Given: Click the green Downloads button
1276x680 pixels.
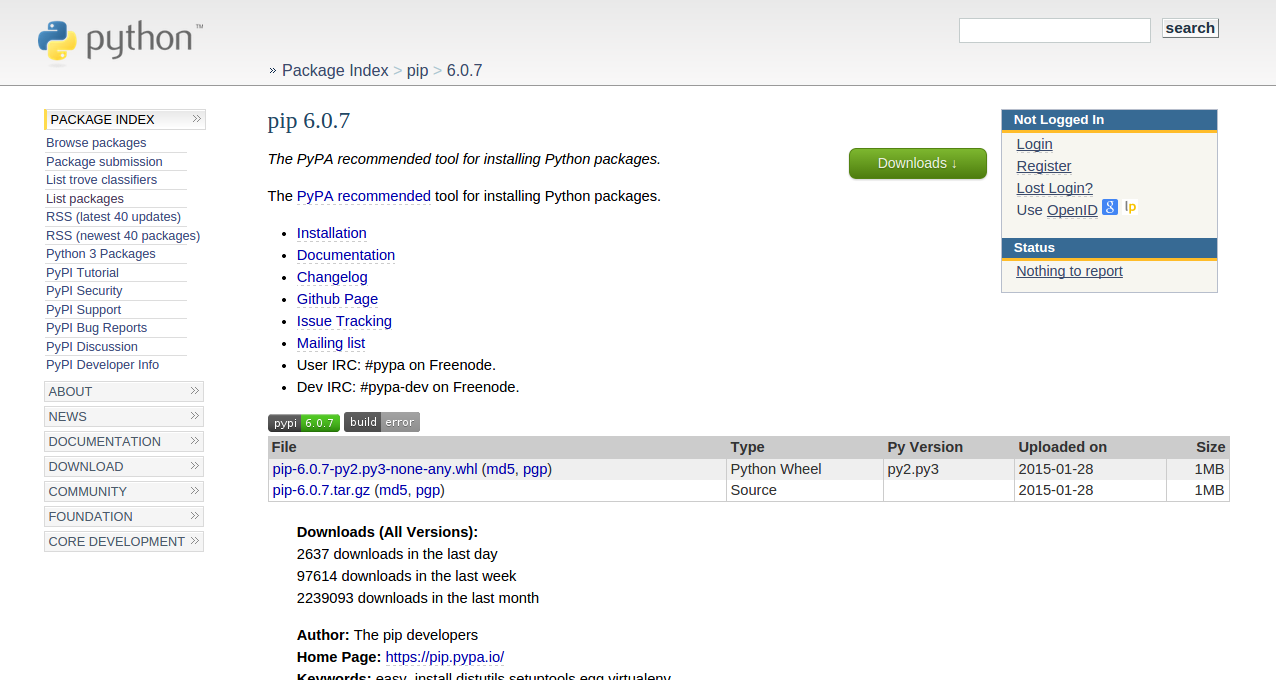Looking at the screenshot, I should tap(917, 163).
